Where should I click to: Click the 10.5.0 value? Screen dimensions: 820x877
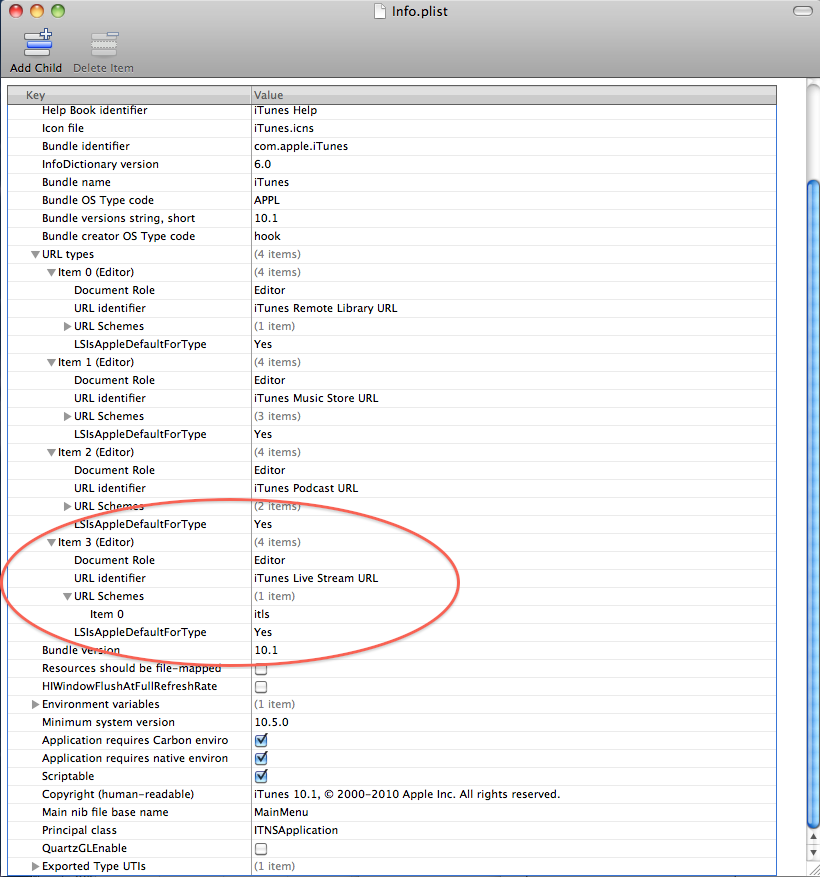pyautogui.click(x=271, y=722)
